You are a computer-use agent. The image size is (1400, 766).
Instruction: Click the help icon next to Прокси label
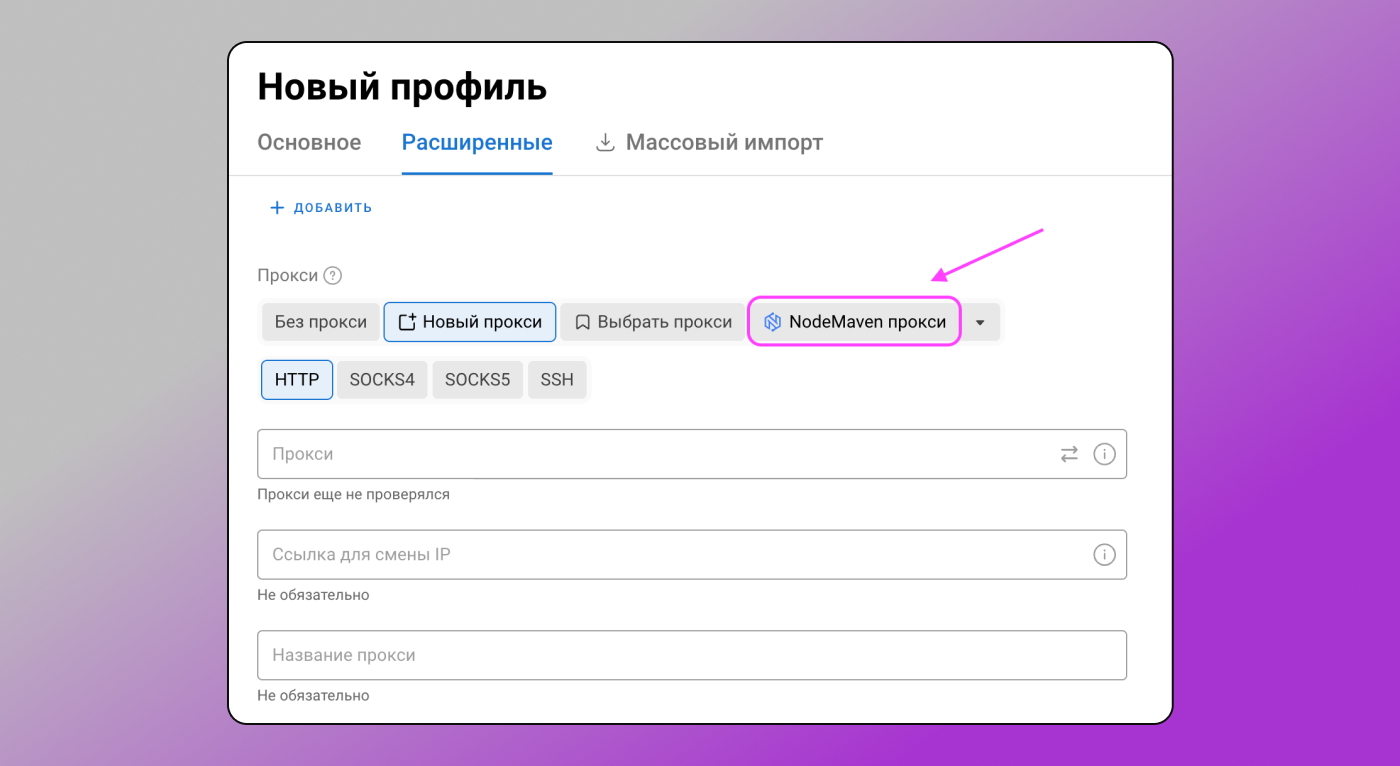pyautogui.click(x=334, y=275)
